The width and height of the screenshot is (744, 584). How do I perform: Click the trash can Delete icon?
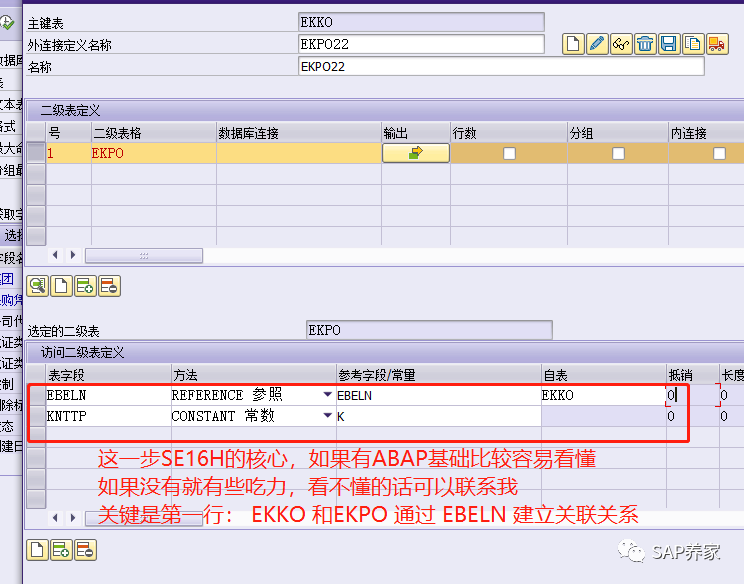(x=645, y=45)
